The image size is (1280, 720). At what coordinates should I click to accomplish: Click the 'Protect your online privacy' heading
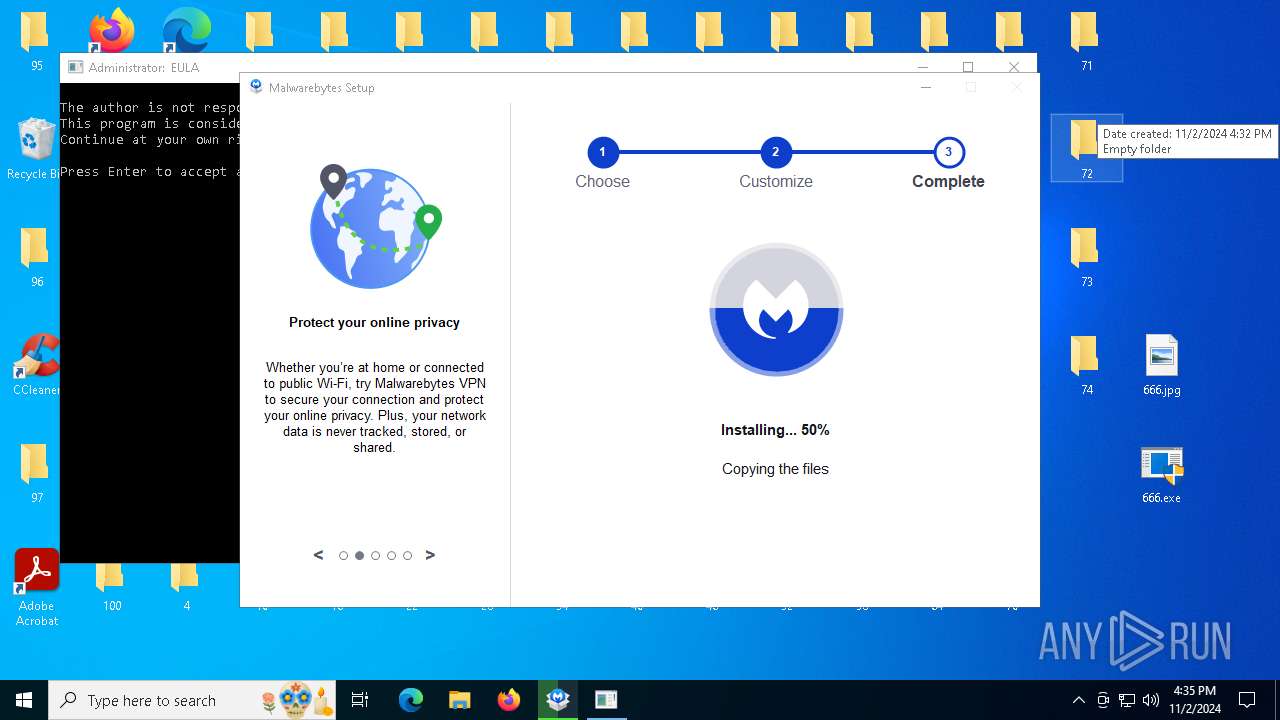pyautogui.click(x=374, y=322)
